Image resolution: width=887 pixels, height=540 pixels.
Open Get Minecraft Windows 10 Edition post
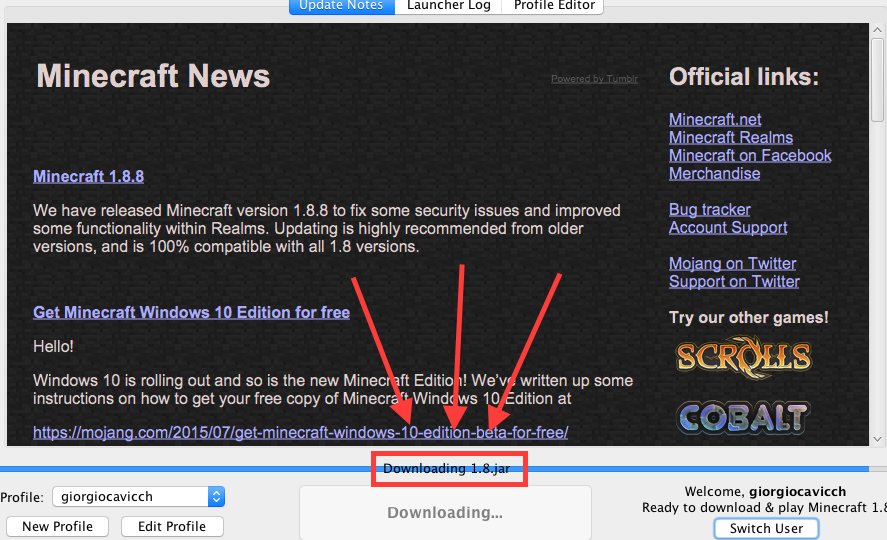191,313
